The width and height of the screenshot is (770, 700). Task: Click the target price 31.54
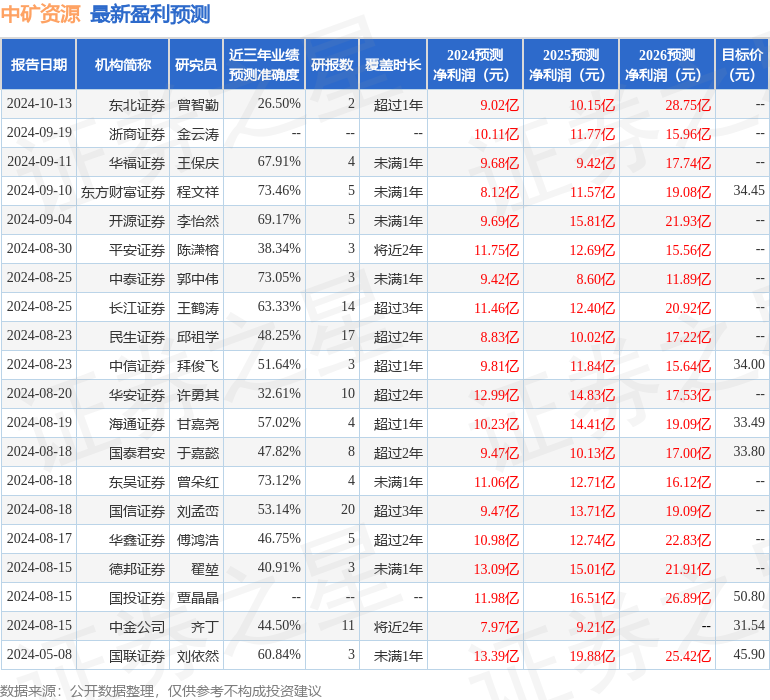click(749, 625)
